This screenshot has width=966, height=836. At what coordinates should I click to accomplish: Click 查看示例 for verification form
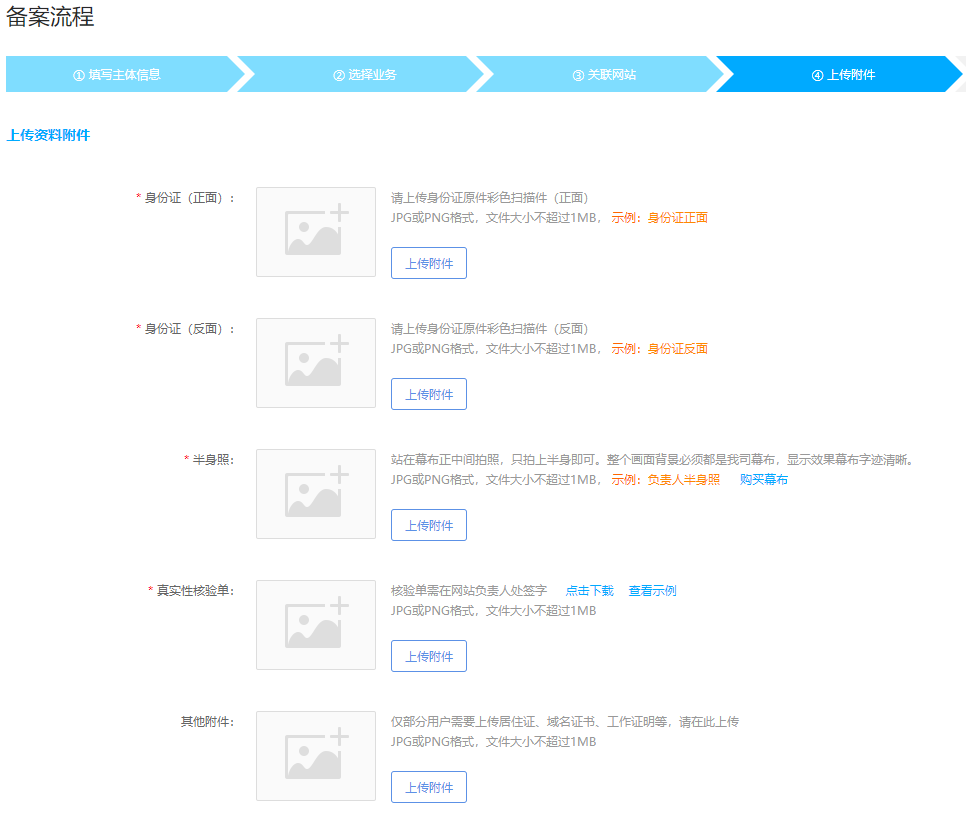652,591
